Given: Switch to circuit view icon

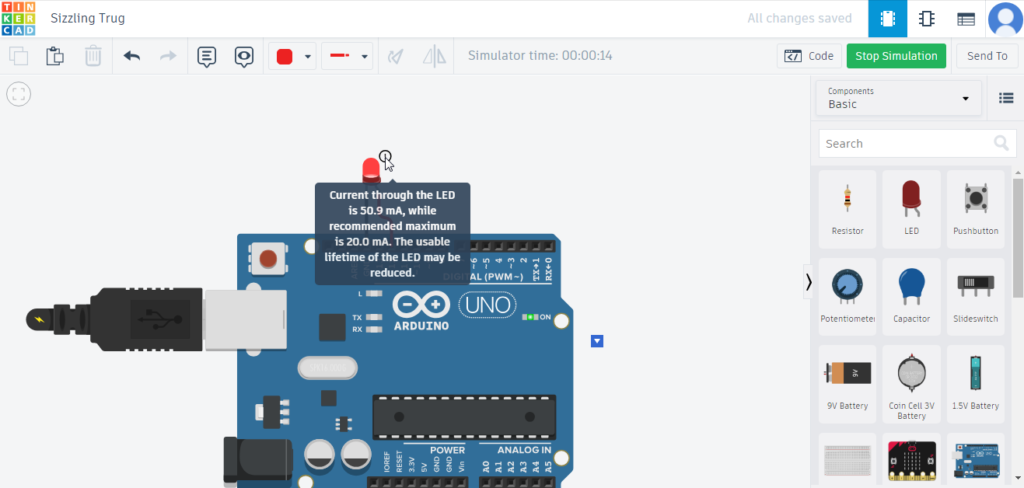Looking at the screenshot, I should 888,18.
